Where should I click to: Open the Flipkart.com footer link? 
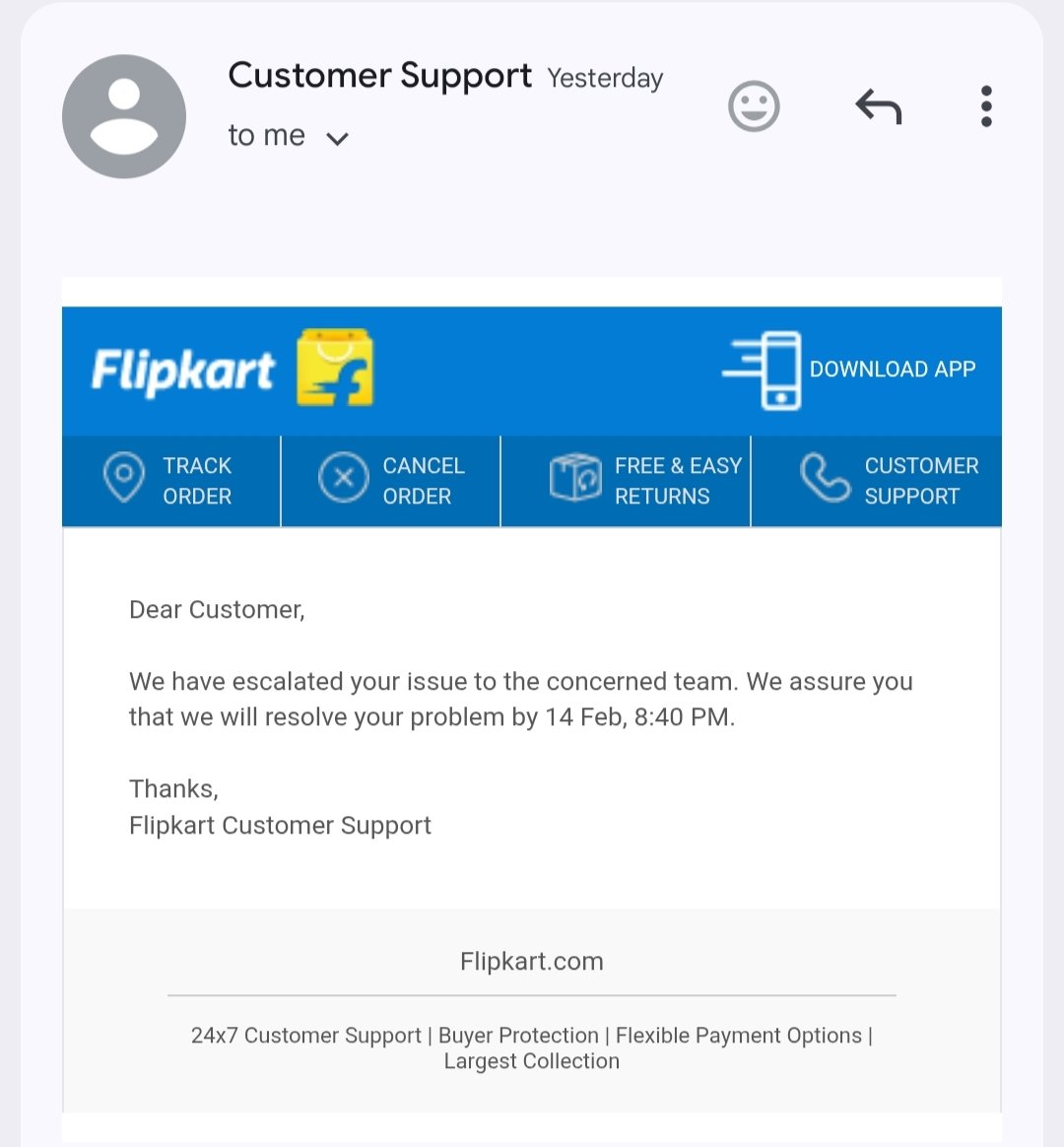(x=532, y=961)
